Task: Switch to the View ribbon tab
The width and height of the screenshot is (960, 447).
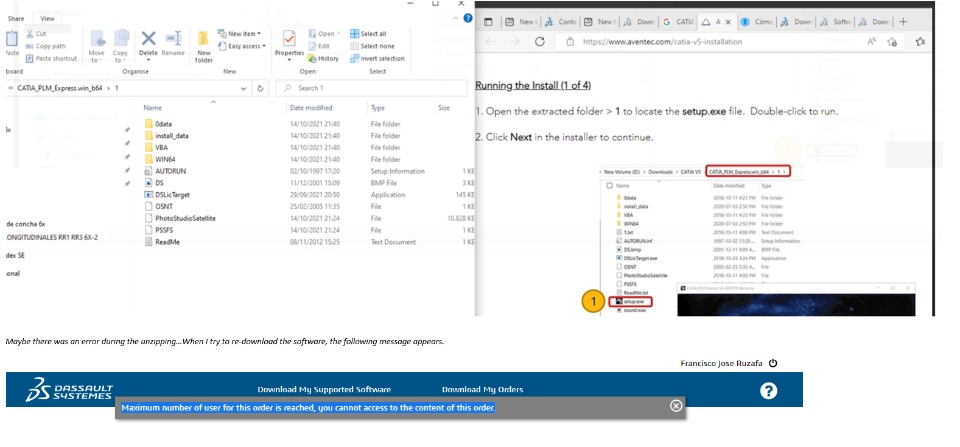Action: point(47,18)
